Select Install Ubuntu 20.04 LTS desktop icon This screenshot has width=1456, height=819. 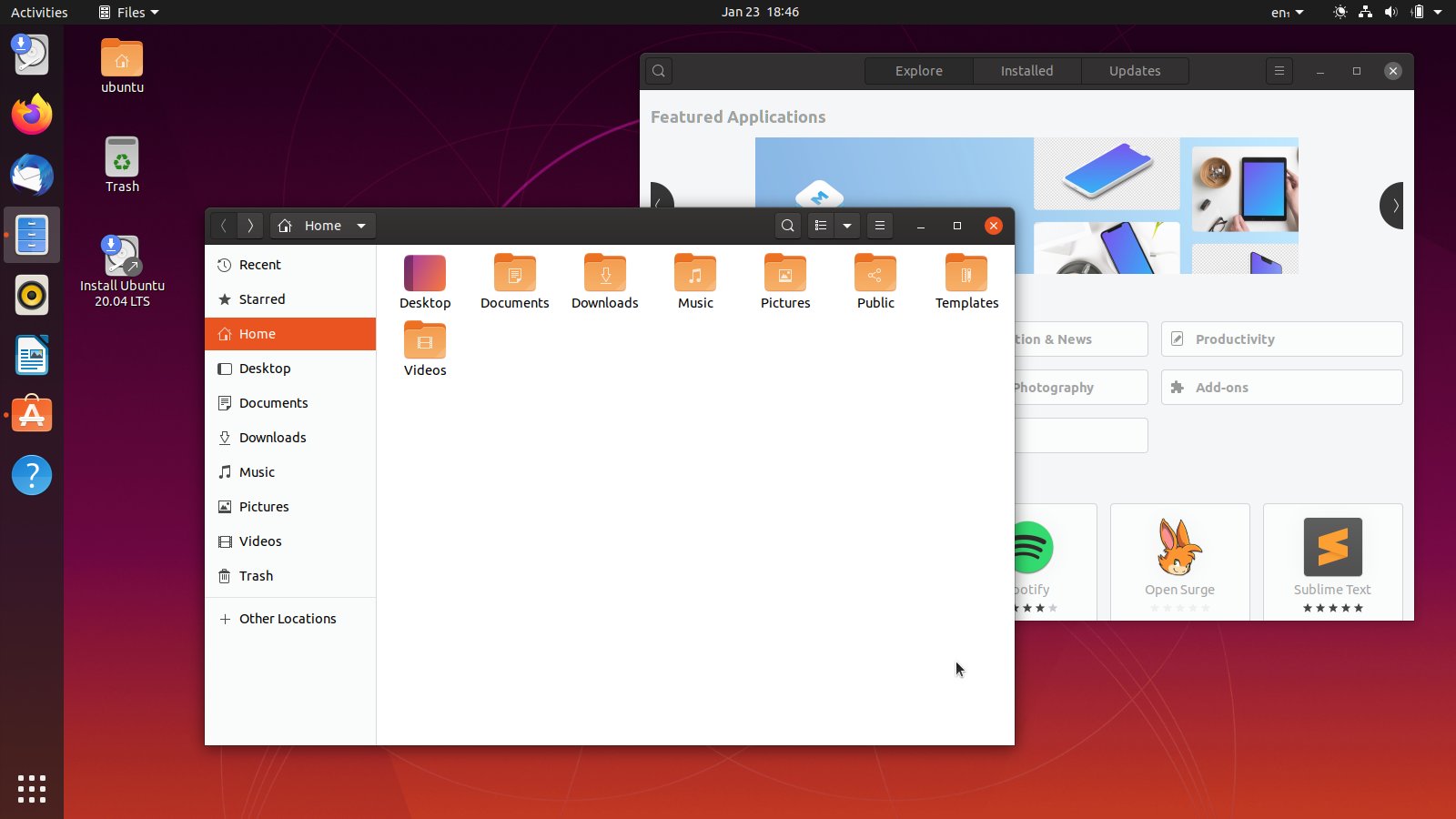pyautogui.click(x=122, y=271)
